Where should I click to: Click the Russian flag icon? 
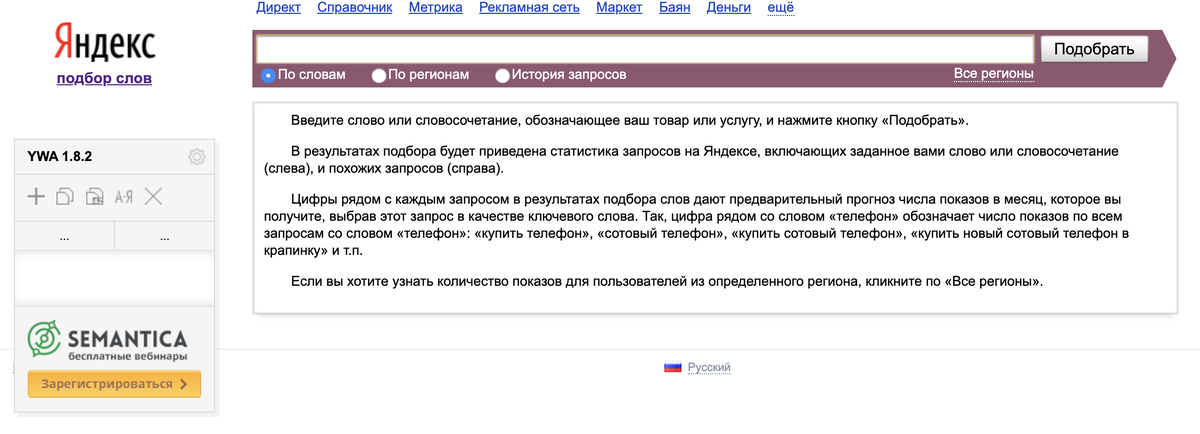click(x=672, y=367)
